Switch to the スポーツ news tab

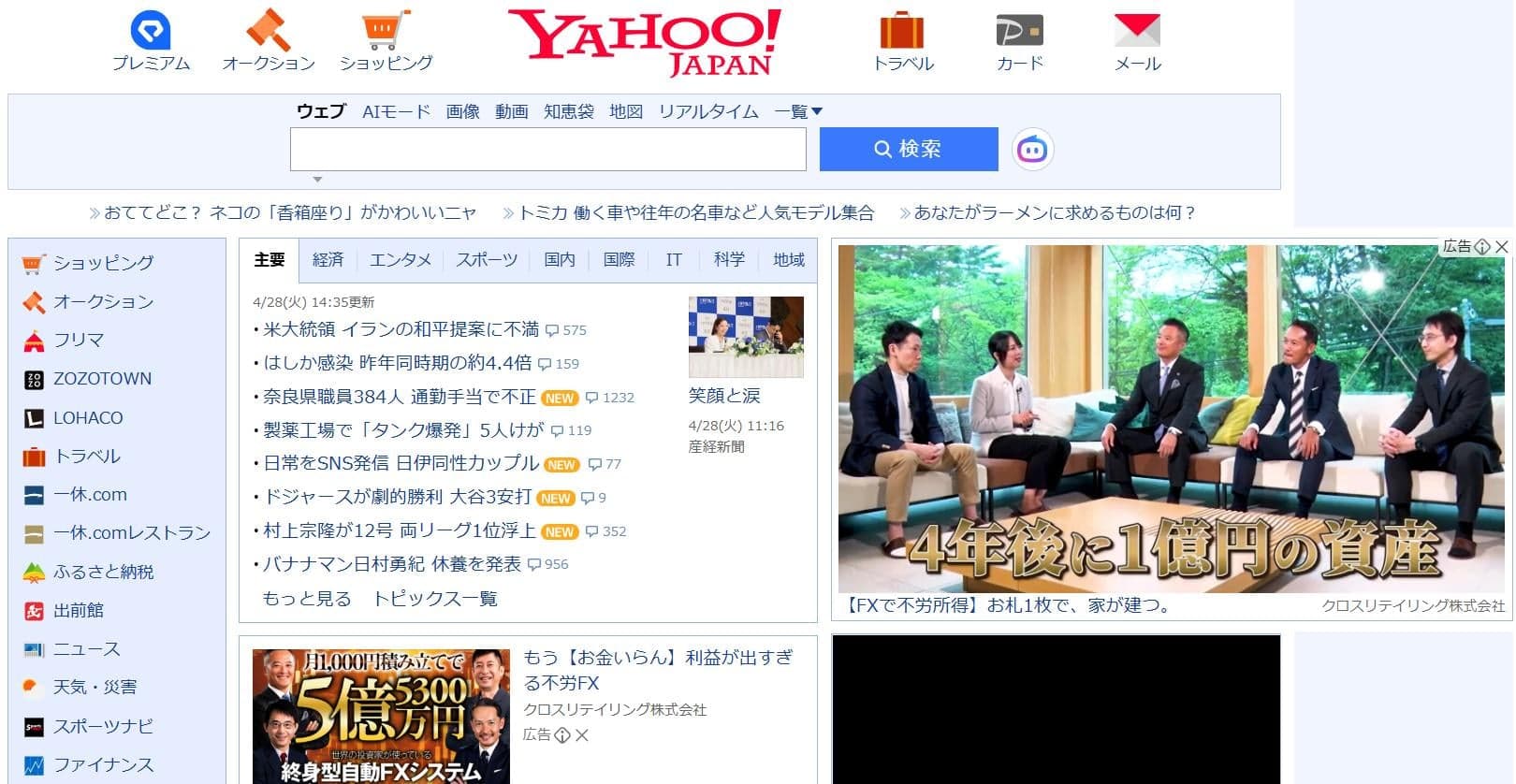pyautogui.click(x=487, y=260)
